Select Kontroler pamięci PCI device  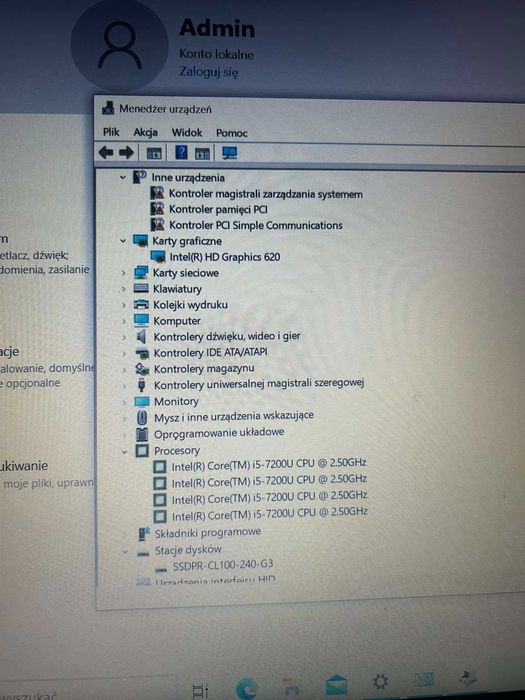pos(218,209)
